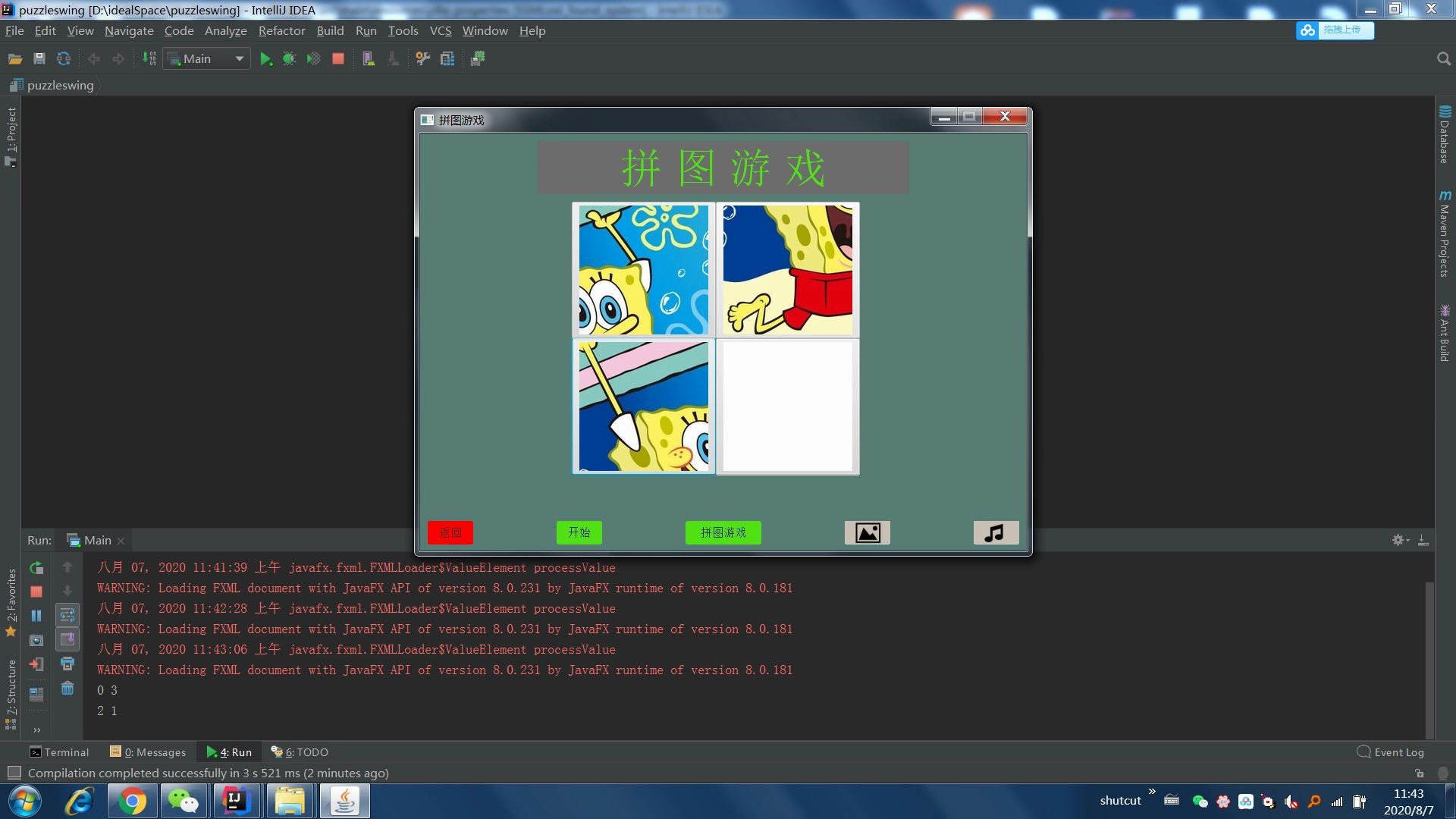Close the Main run tab

[121, 541]
